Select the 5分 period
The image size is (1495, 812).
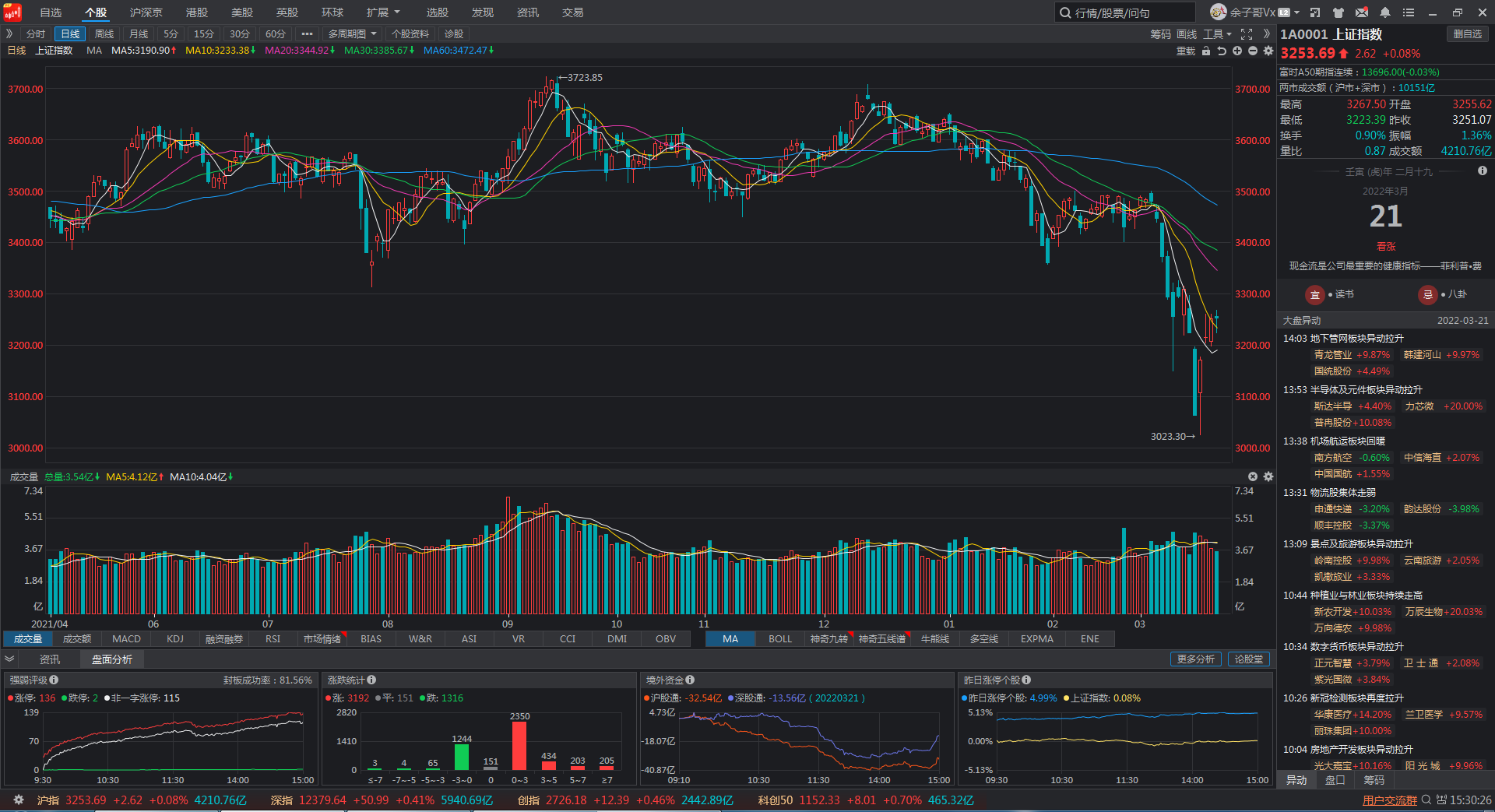[x=171, y=34]
